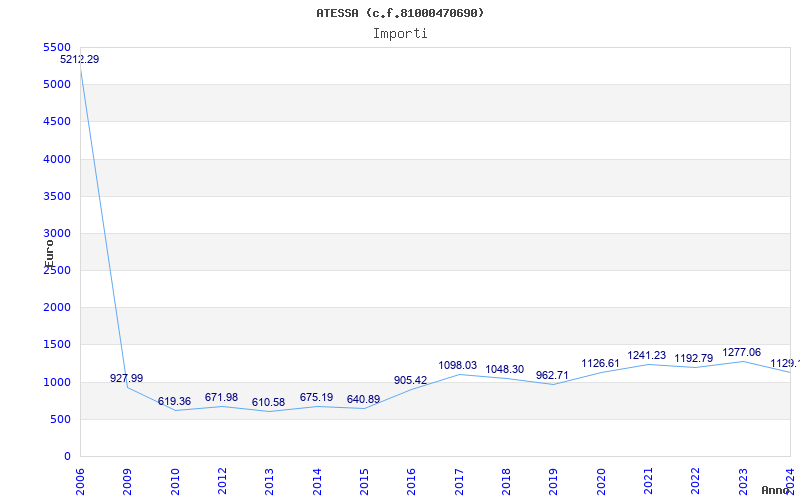Select the data label 619.36

[174, 402]
